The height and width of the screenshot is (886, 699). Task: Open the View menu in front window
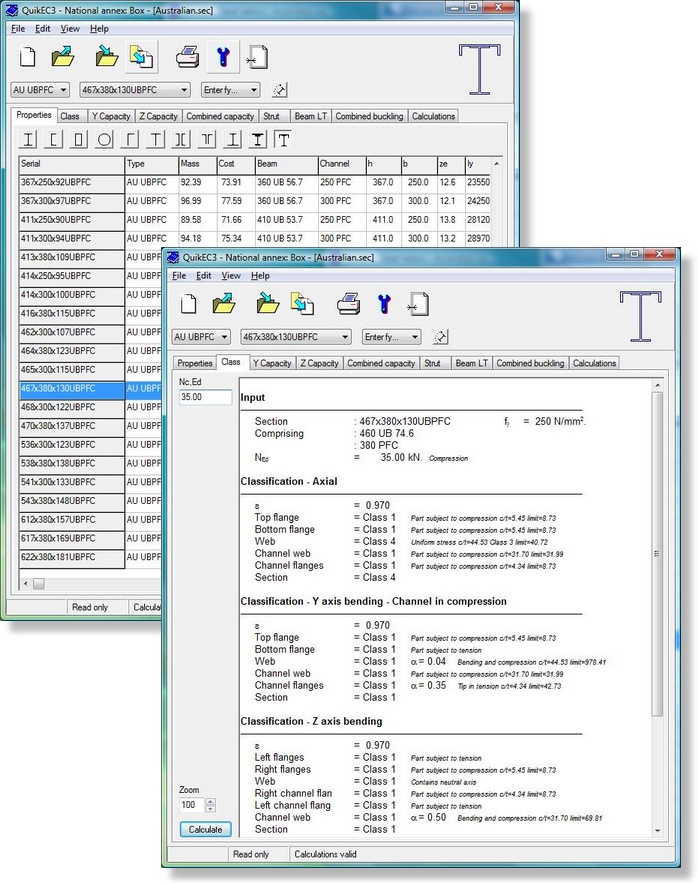(x=231, y=276)
